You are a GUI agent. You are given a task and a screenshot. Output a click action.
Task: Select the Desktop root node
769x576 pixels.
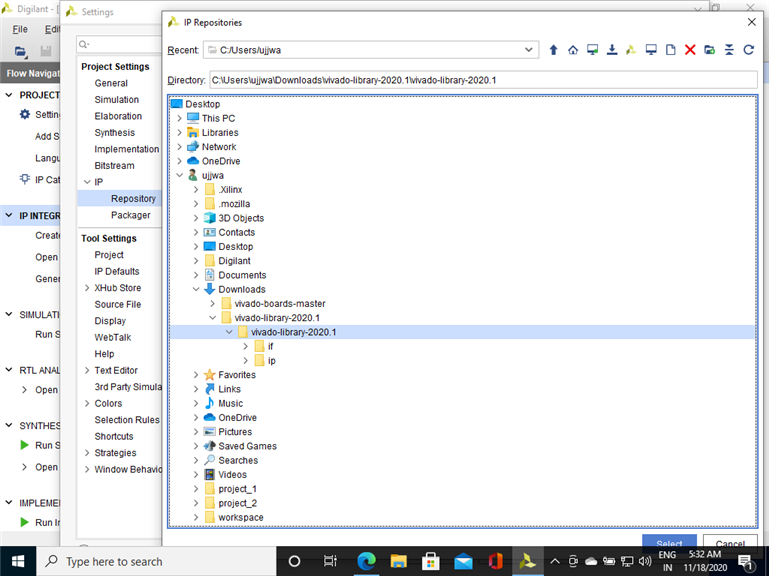click(x=203, y=104)
